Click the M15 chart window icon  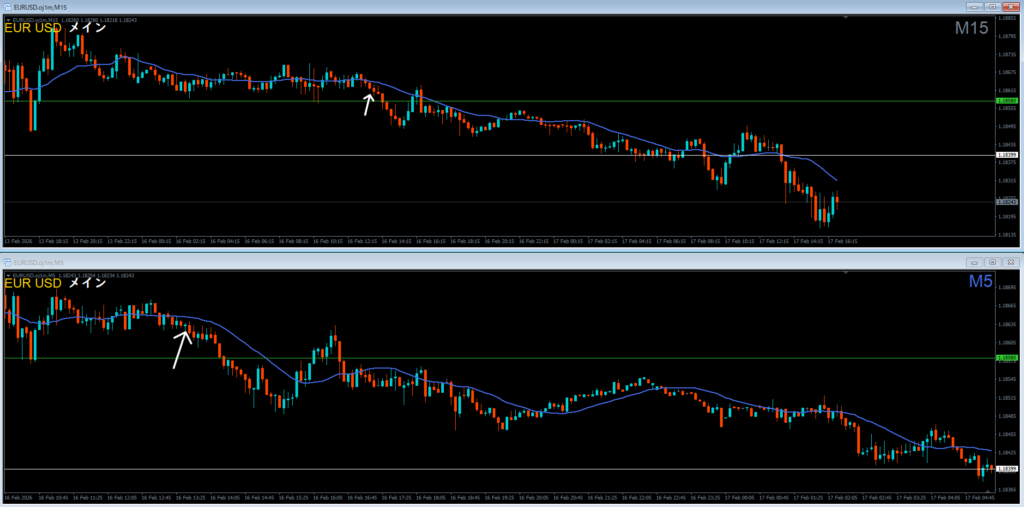coord(8,7)
